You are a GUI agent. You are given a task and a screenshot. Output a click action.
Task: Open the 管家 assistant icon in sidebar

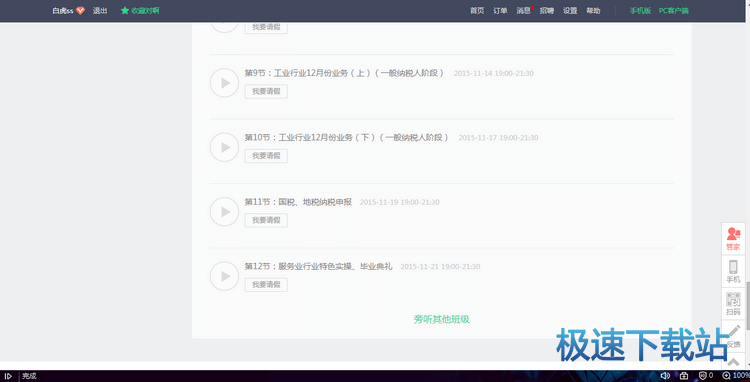733,239
